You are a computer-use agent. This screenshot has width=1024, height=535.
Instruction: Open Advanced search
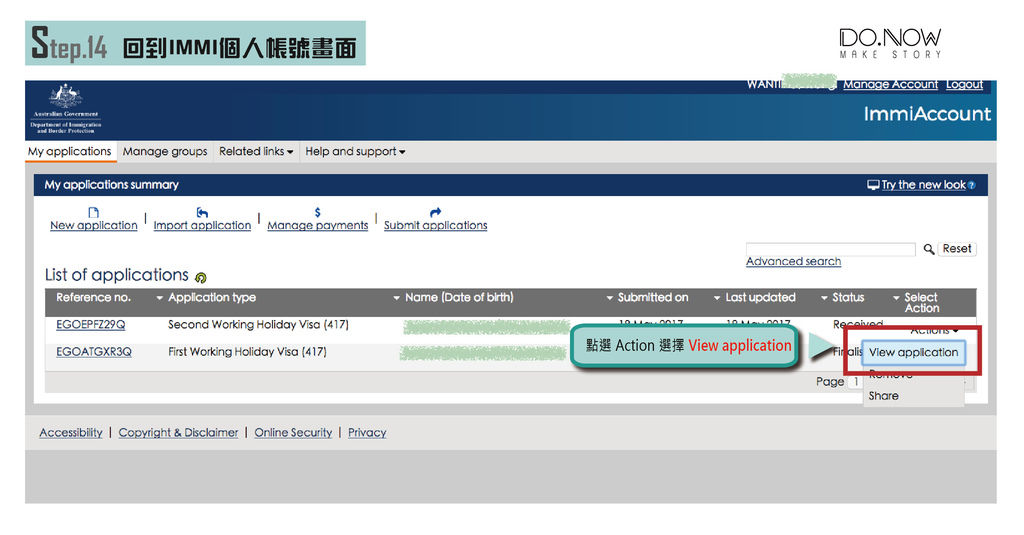point(793,261)
